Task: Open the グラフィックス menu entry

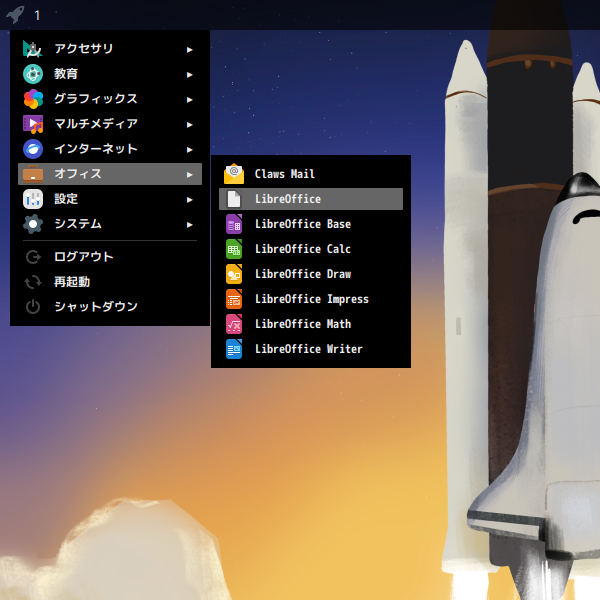Action: [x=110, y=99]
